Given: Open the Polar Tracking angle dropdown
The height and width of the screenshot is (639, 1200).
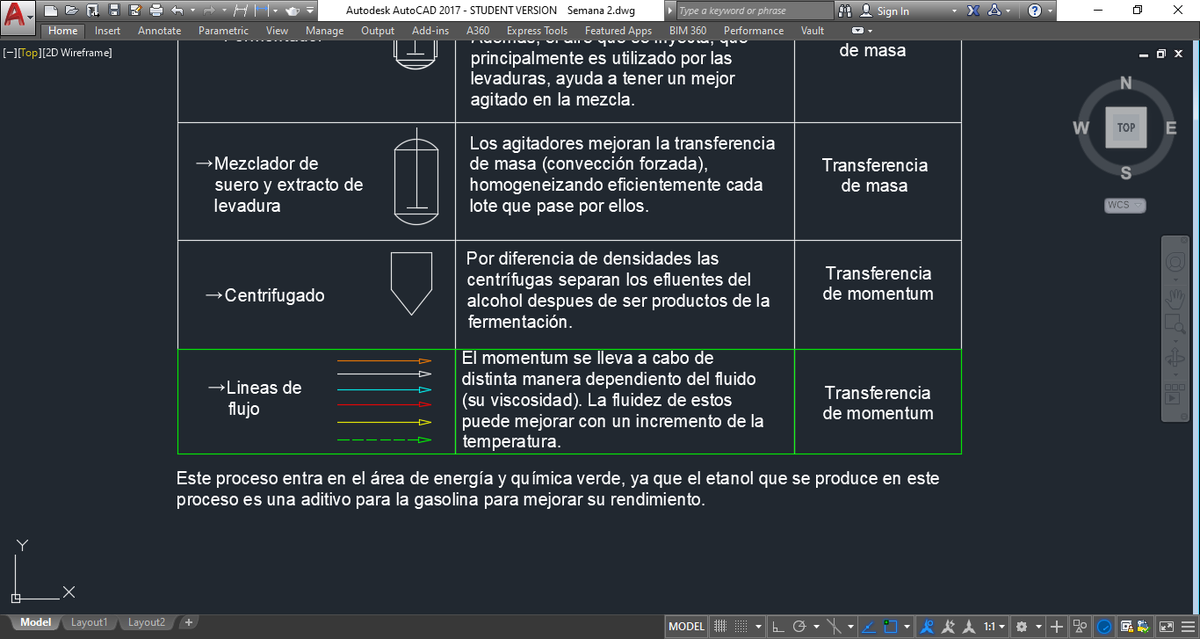Looking at the screenshot, I should point(816,627).
